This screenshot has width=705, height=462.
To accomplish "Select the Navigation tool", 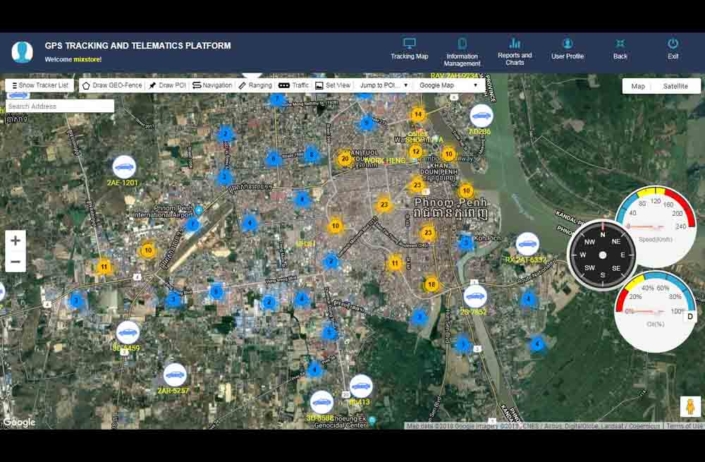I will click(x=212, y=86).
